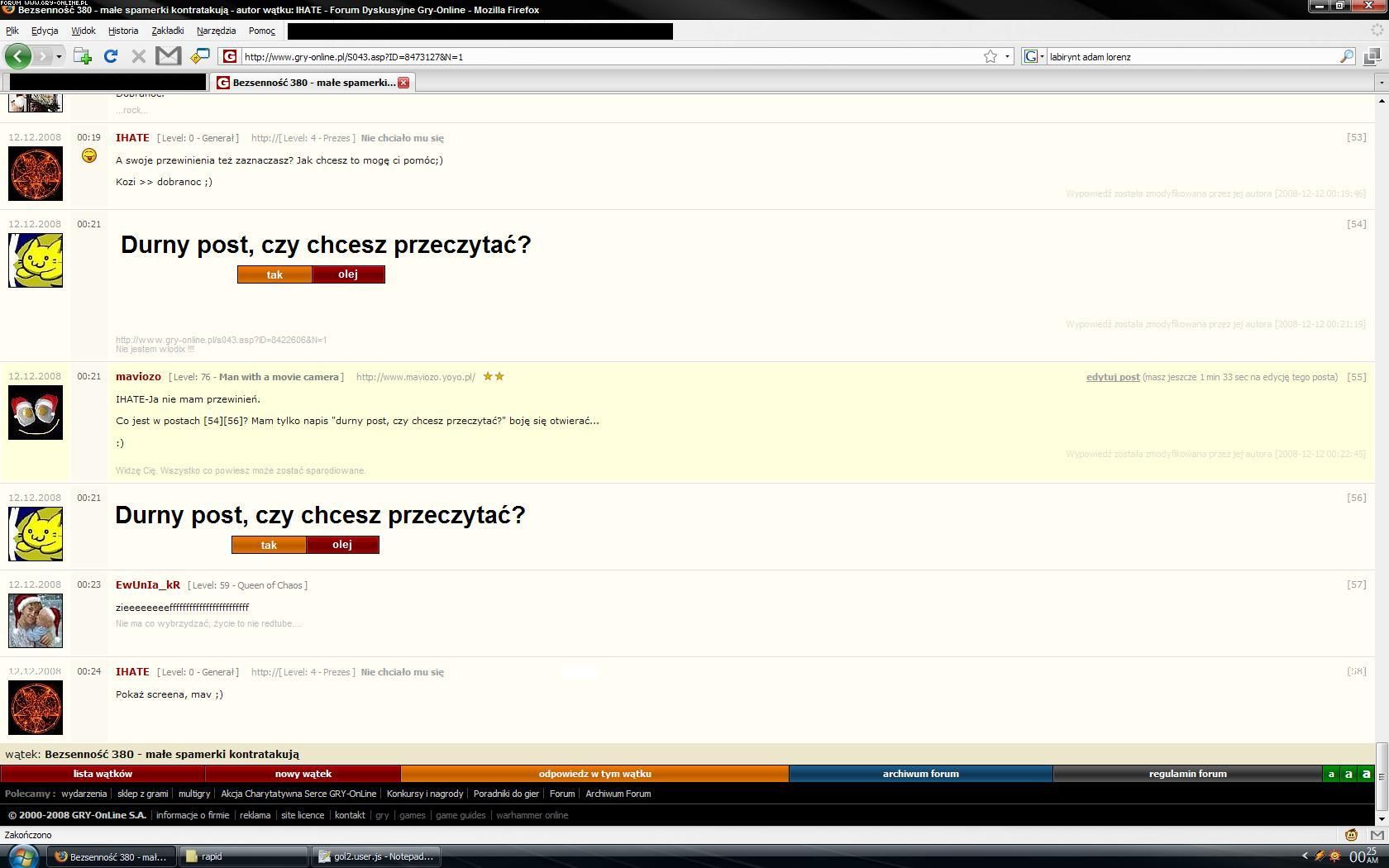
Task: Click username IHATE in post 53
Action: (x=132, y=138)
